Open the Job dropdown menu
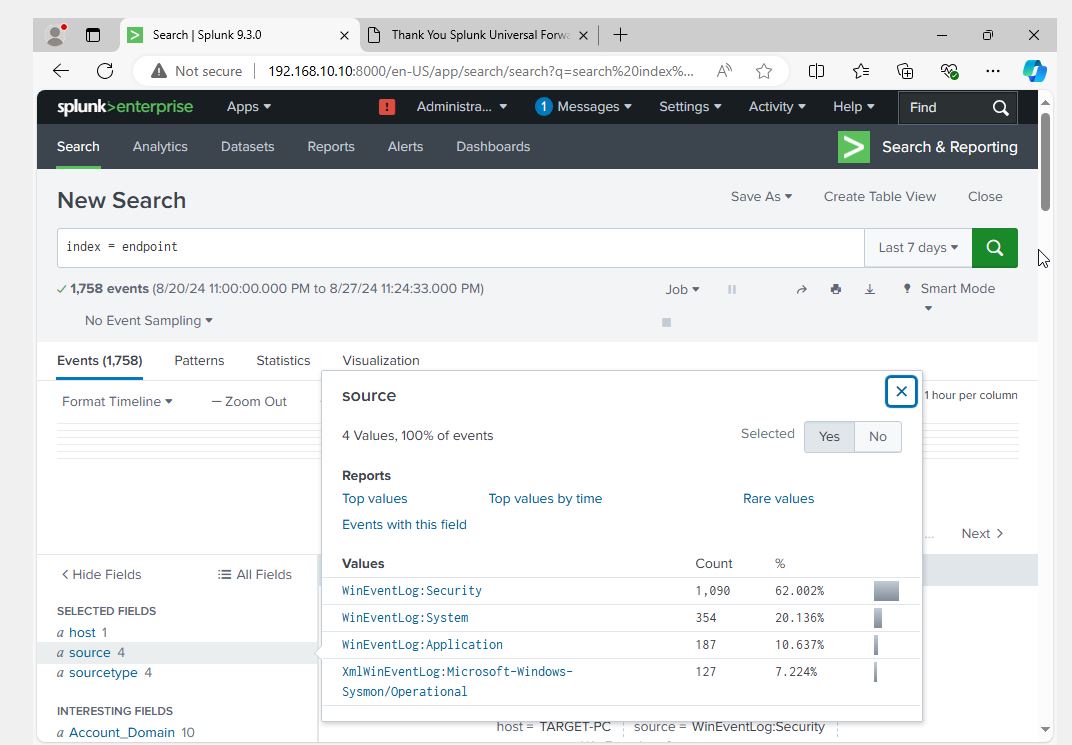The image size is (1072, 745). pyautogui.click(x=682, y=289)
